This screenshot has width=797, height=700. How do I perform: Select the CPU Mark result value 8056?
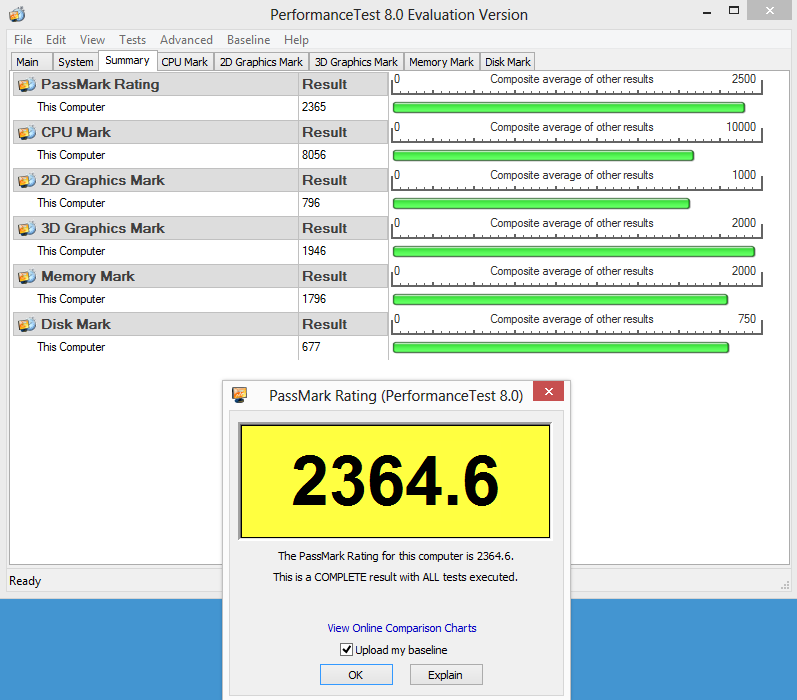point(314,155)
